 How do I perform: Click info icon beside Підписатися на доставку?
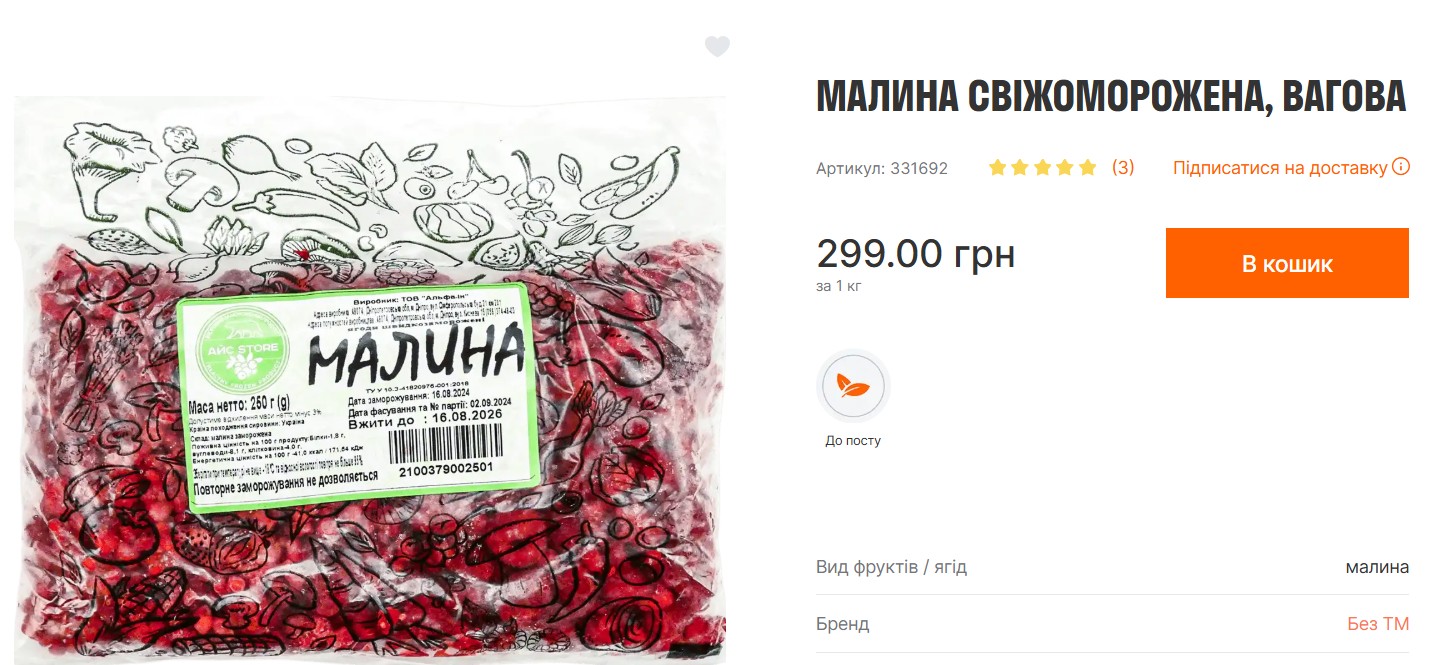[x=1401, y=166]
